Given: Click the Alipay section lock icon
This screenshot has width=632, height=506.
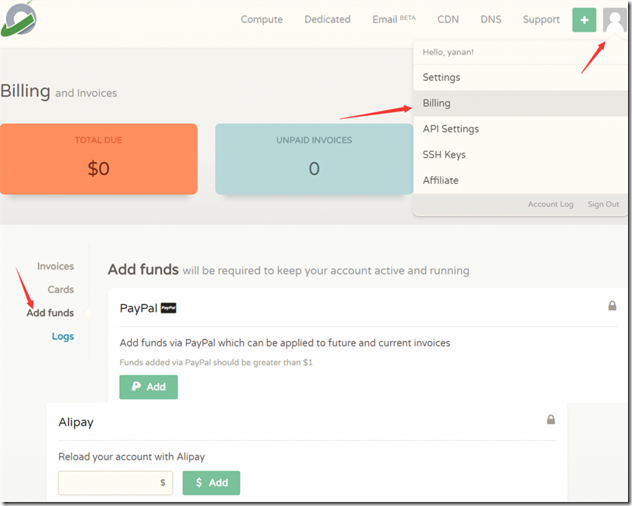Looking at the screenshot, I should point(550,420).
